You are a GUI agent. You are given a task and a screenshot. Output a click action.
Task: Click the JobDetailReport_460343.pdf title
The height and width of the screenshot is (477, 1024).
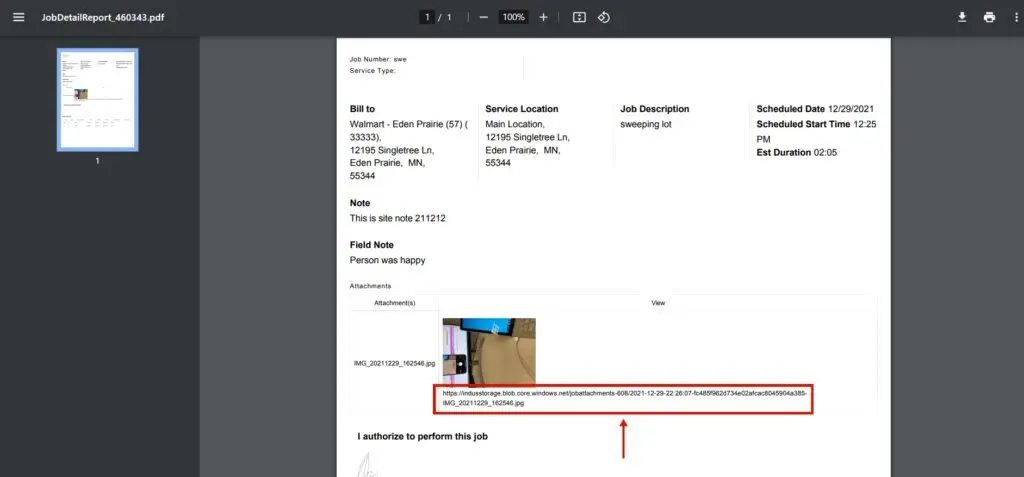pos(103,17)
